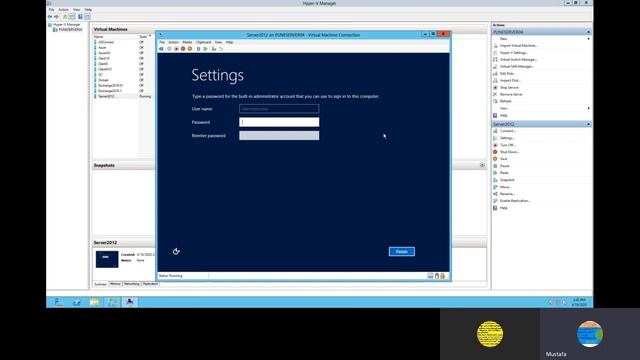This screenshot has width=640, height=360.
Task: Click Show/Hide Console Tree toolbar icon
Action: coord(72,17)
